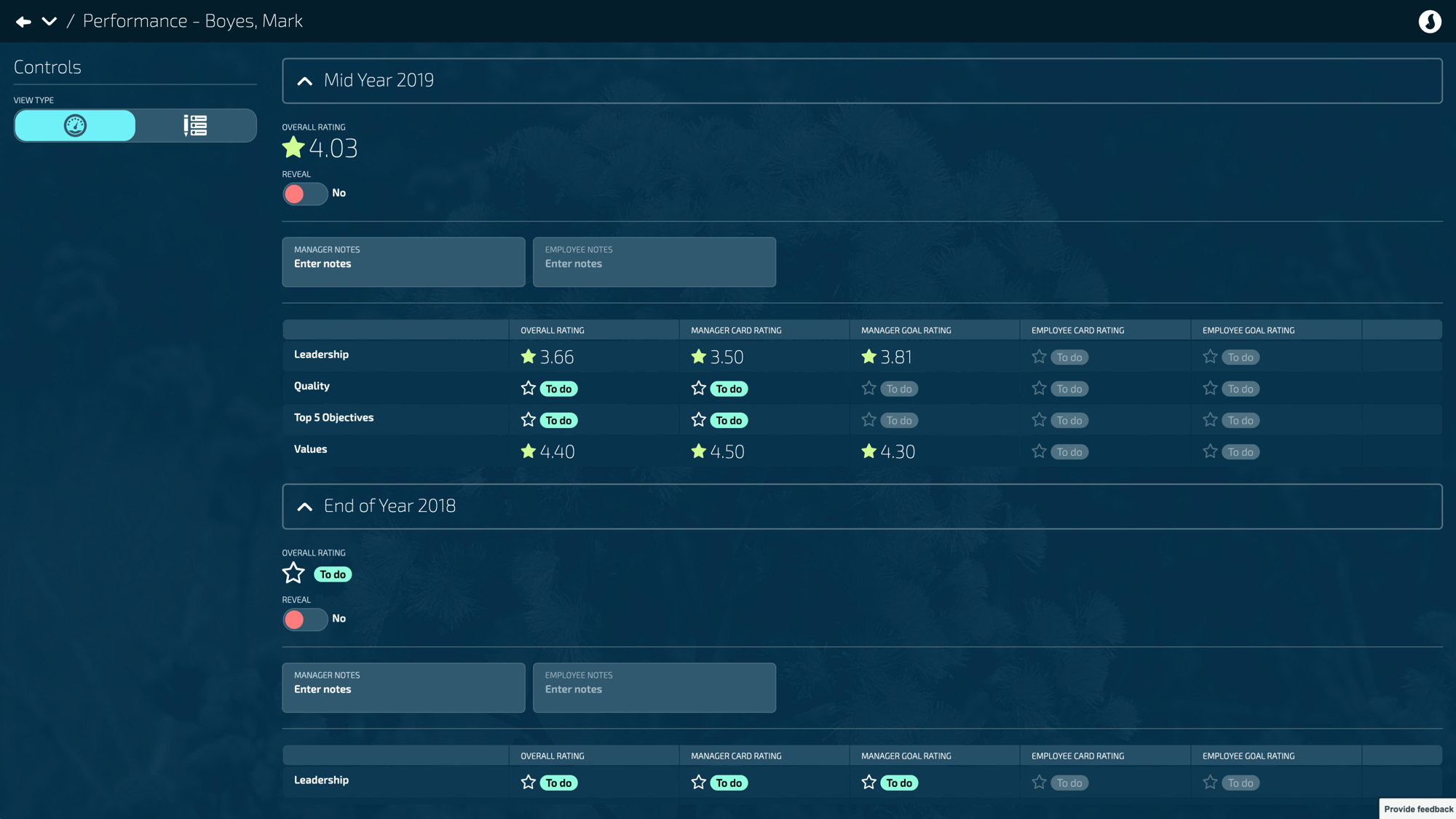This screenshot has height=819, width=1456.
Task: Open the breadcrumb dropdown chevron
Action: pyautogui.click(x=49, y=22)
